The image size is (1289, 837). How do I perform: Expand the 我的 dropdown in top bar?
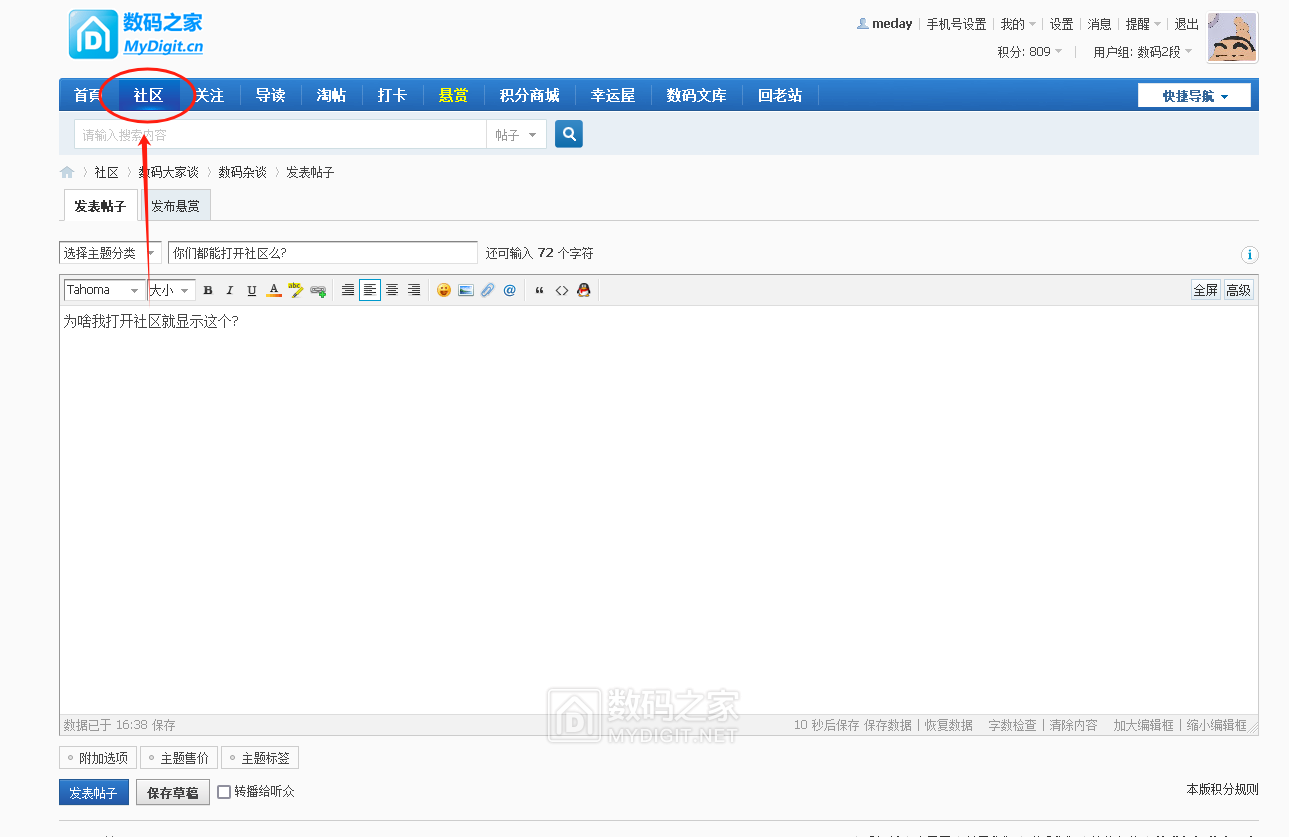point(1018,24)
